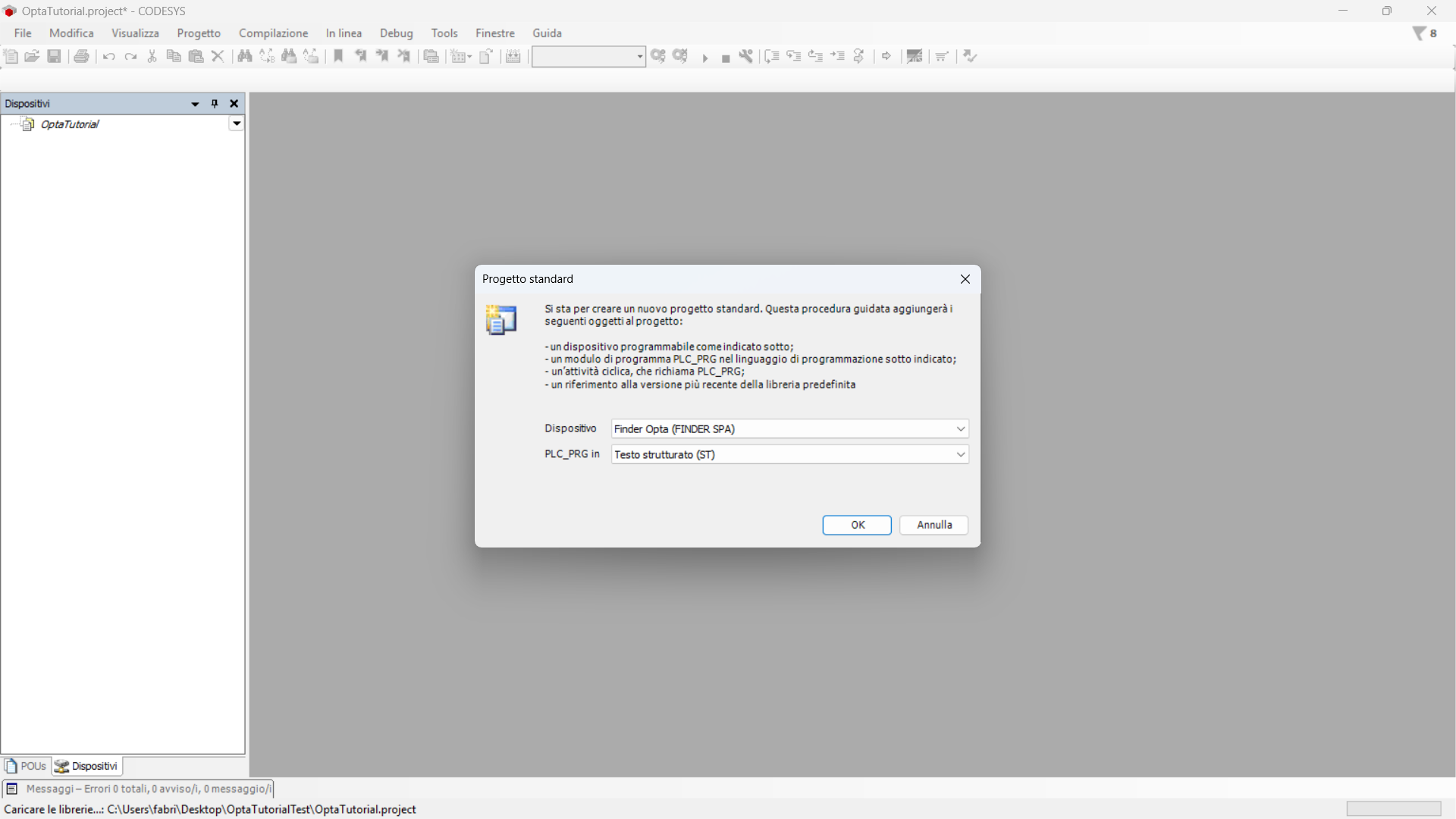The height and width of the screenshot is (819, 1456).
Task: Open the Dispositivo device dropdown
Action: (x=960, y=429)
